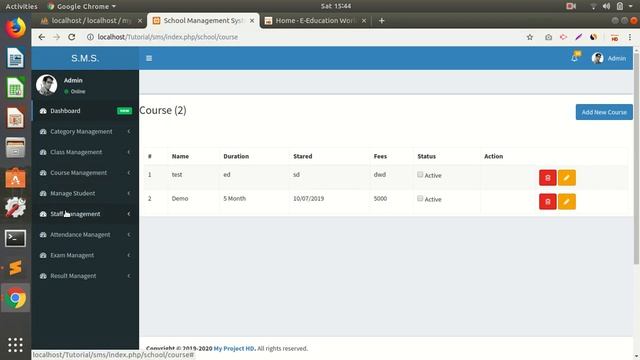Bookmark this page with star icon
The width and height of the screenshot is (640, 360).
coord(530,37)
